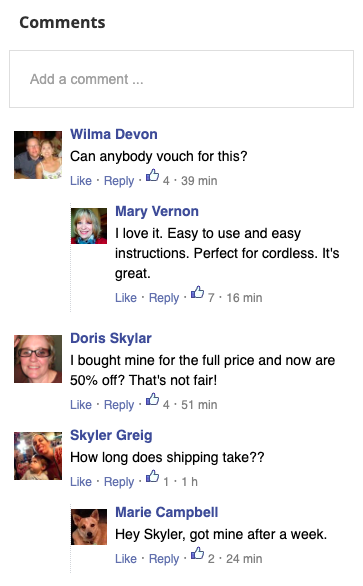Click thumbs-up icon on Marie Campbell's reply
This screenshot has height=586, width=363.
197,553
